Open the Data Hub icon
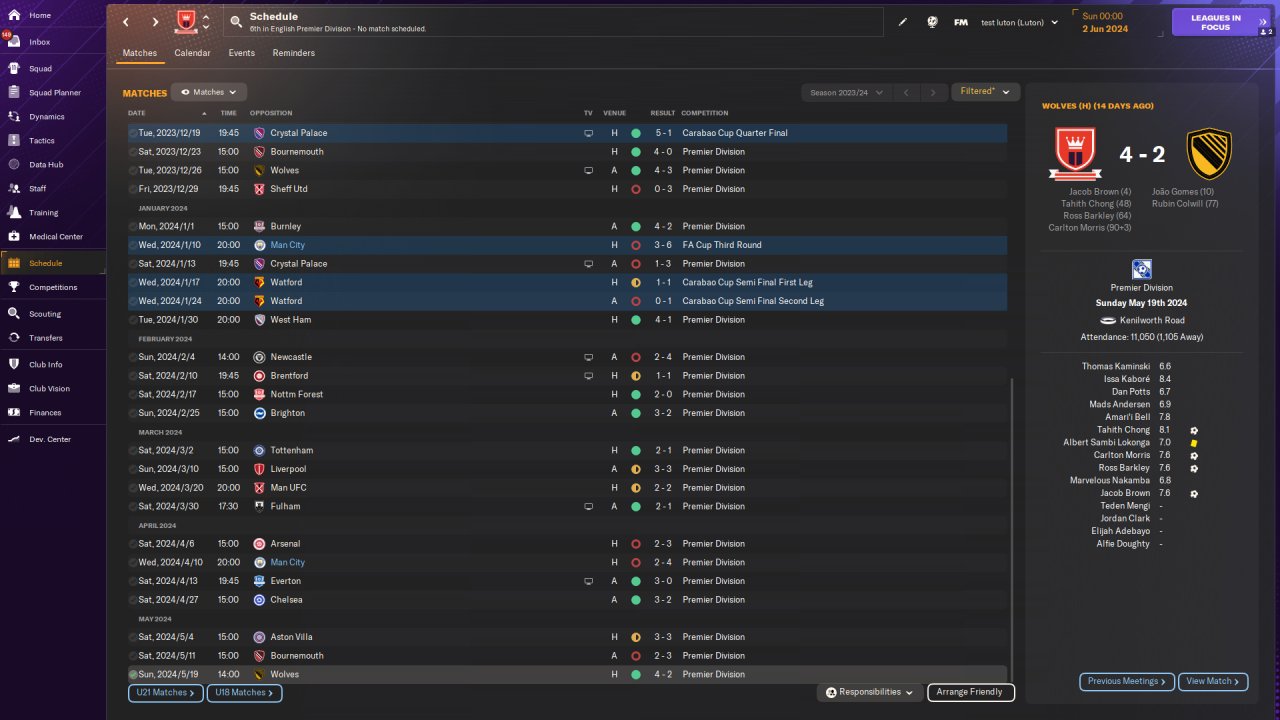Viewport: 1280px width, 720px height. pos(14,165)
